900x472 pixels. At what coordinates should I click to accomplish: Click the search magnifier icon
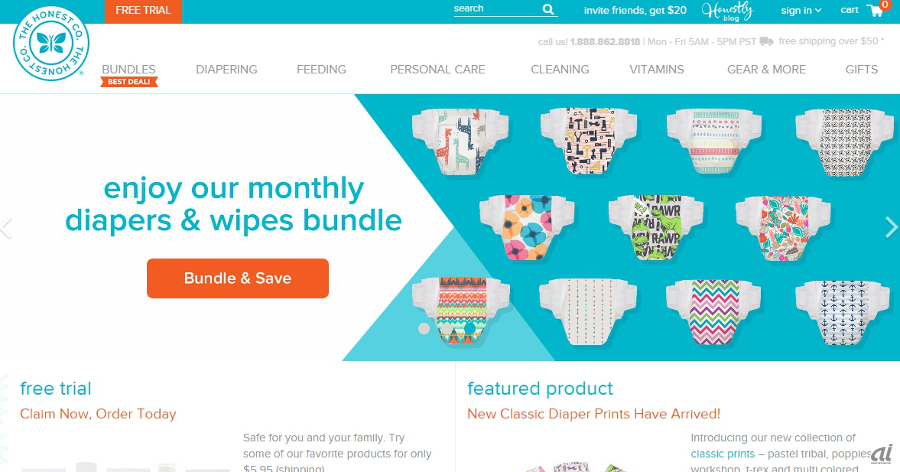[x=548, y=9]
